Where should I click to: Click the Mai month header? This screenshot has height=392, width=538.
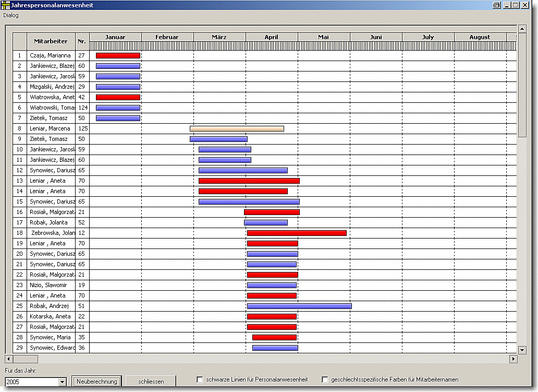tap(324, 37)
